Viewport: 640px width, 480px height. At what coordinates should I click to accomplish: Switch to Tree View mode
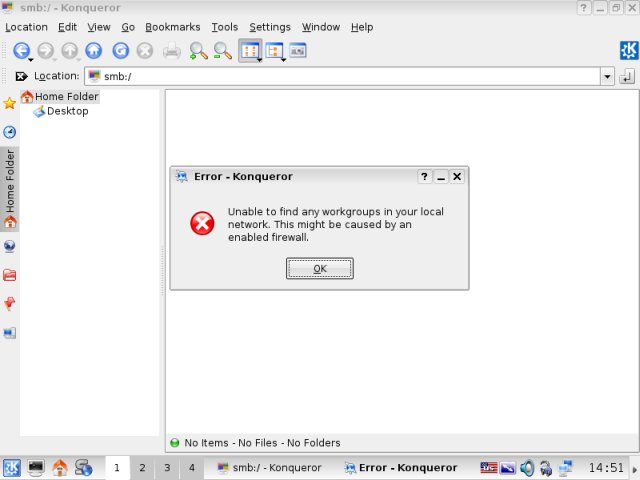coord(274,51)
